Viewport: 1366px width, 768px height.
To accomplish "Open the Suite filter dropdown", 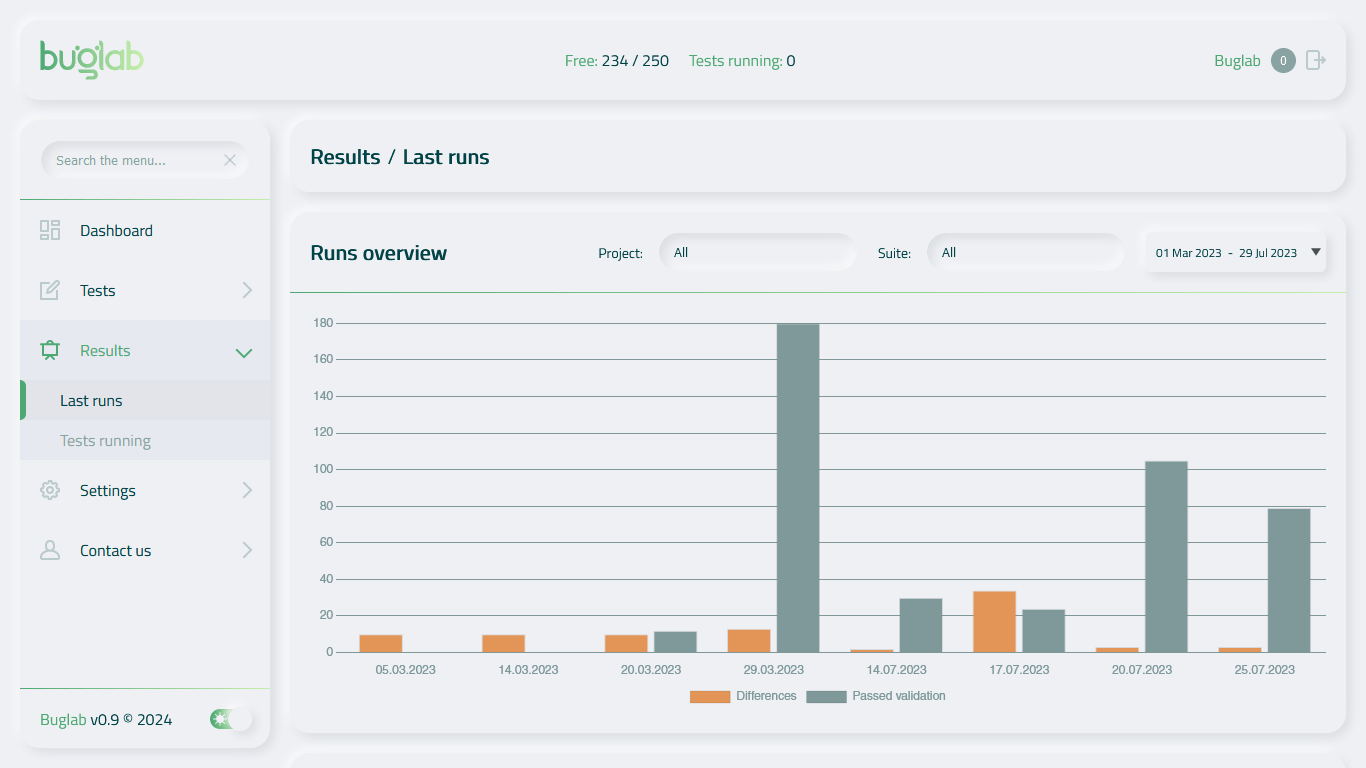I will [1025, 253].
